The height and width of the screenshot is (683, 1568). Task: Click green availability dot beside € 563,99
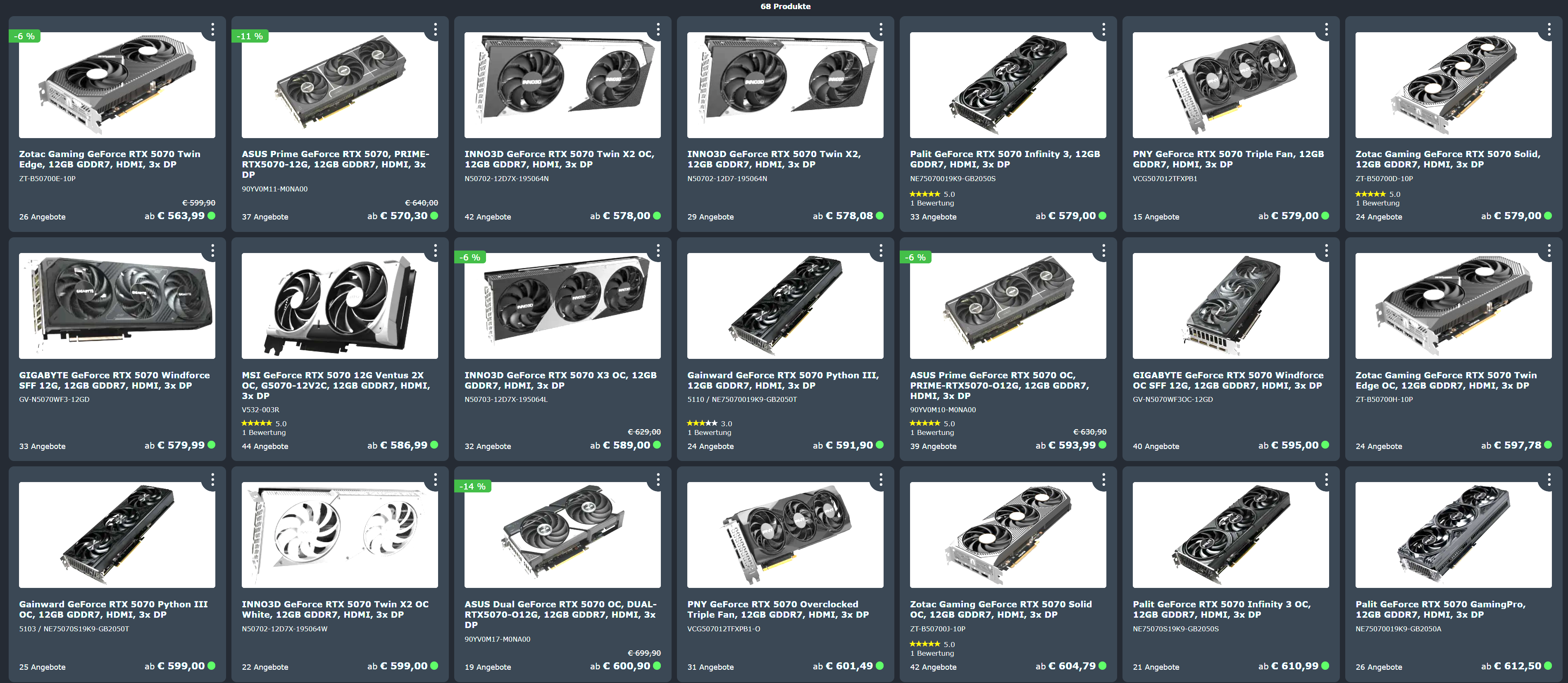click(211, 215)
